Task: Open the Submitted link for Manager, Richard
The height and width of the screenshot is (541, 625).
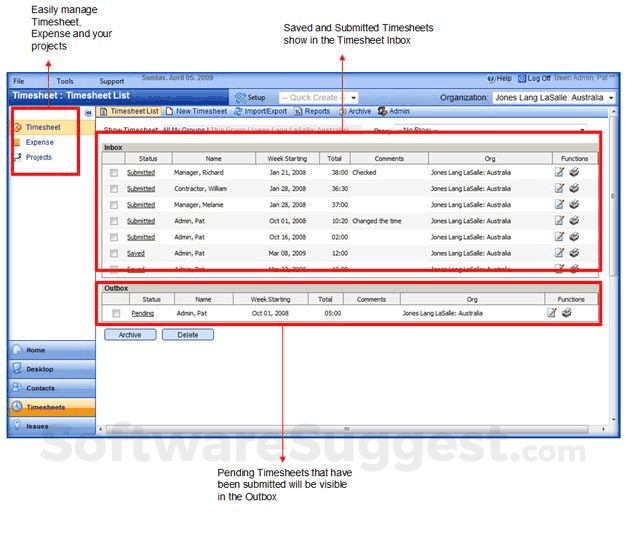Action: point(141,173)
